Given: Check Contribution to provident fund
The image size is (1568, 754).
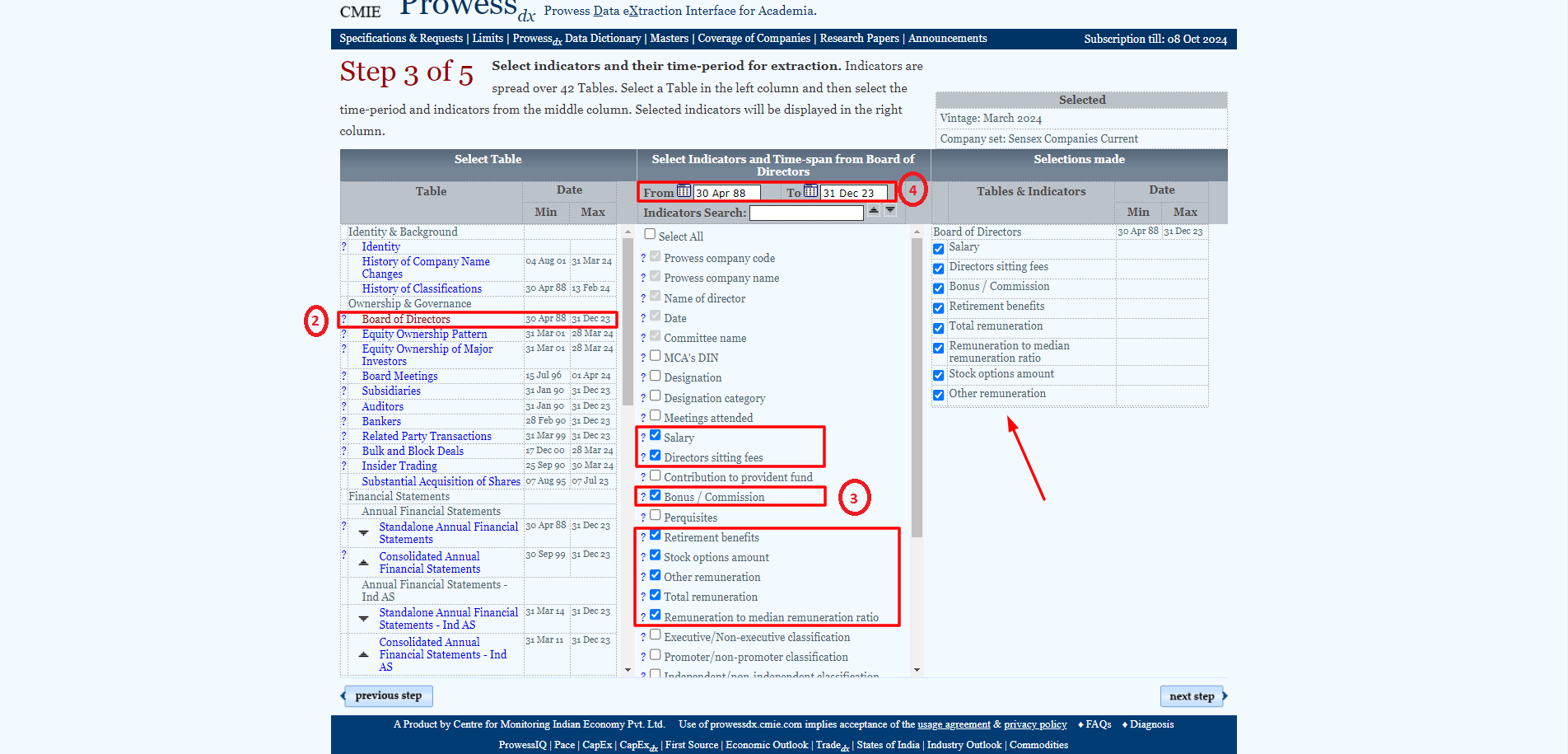Looking at the screenshot, I should click(656, 475).
